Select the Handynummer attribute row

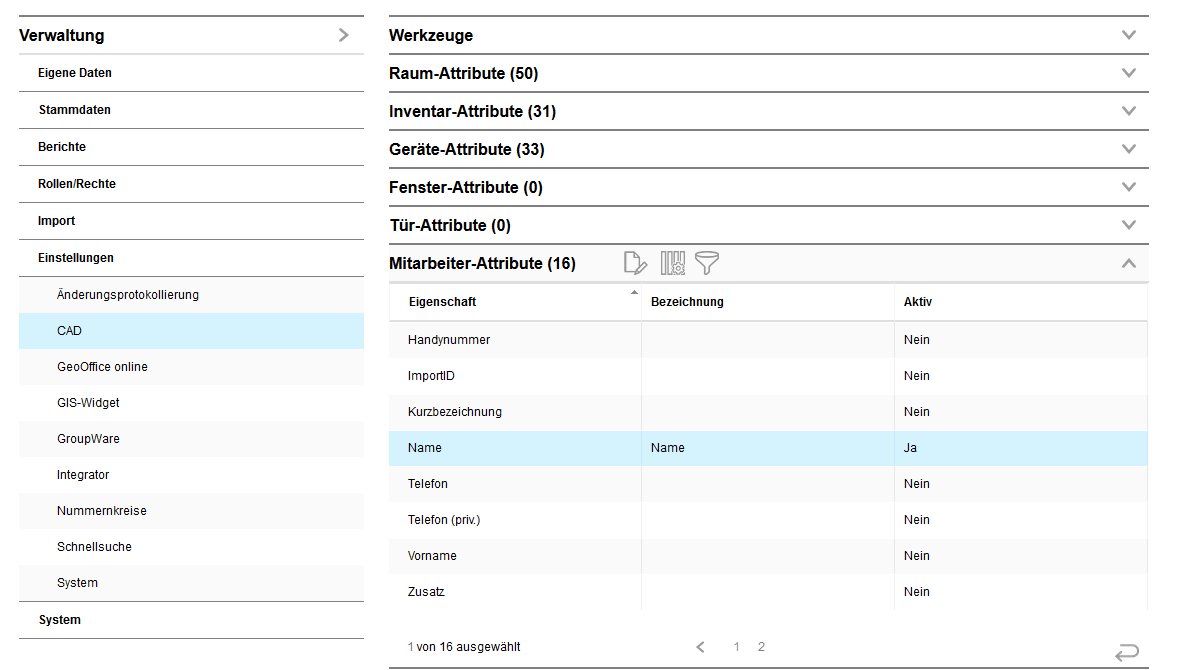[x=449, y=340]
